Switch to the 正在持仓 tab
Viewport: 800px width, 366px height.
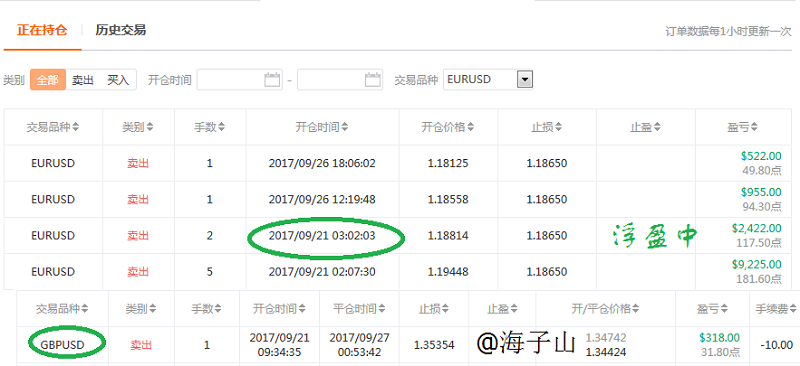pyautogui.click(x=42, y=30)
